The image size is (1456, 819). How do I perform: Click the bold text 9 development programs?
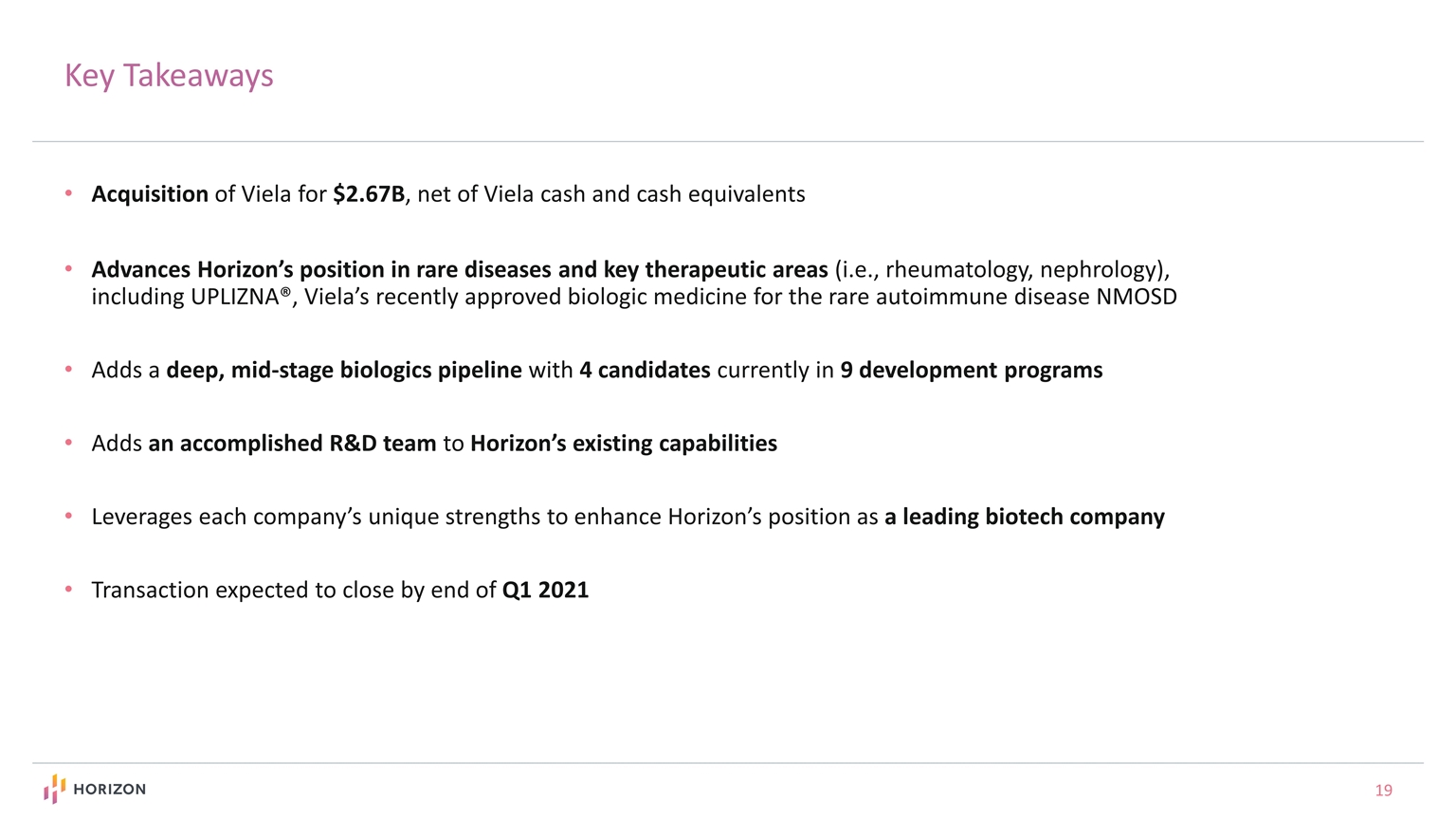pyautogui.click(x=971, y=370)
